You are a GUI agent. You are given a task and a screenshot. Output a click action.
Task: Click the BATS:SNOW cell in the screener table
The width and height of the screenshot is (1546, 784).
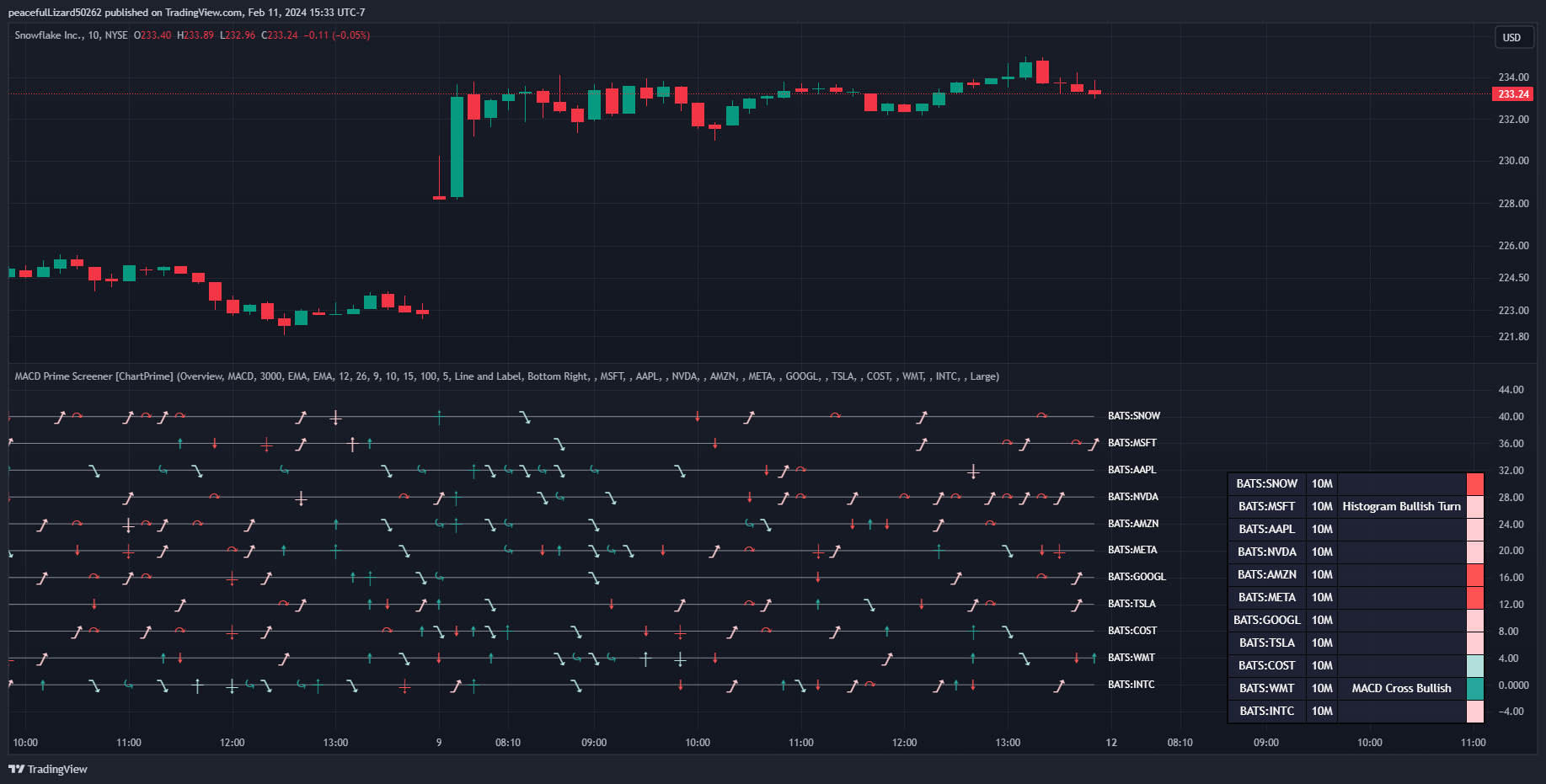click(x=1267, y=484)
